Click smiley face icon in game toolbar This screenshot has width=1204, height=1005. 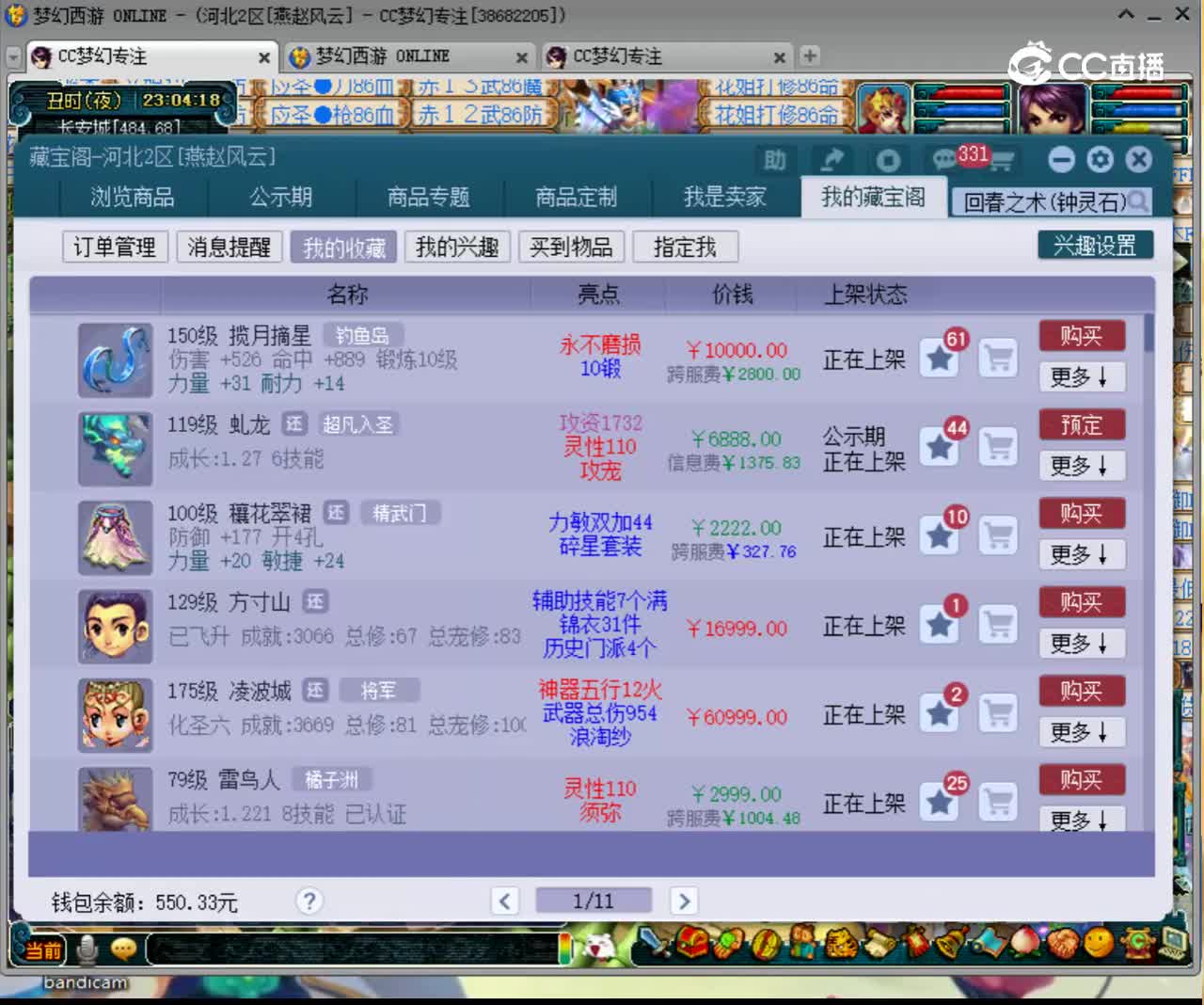coord(1098,942)
